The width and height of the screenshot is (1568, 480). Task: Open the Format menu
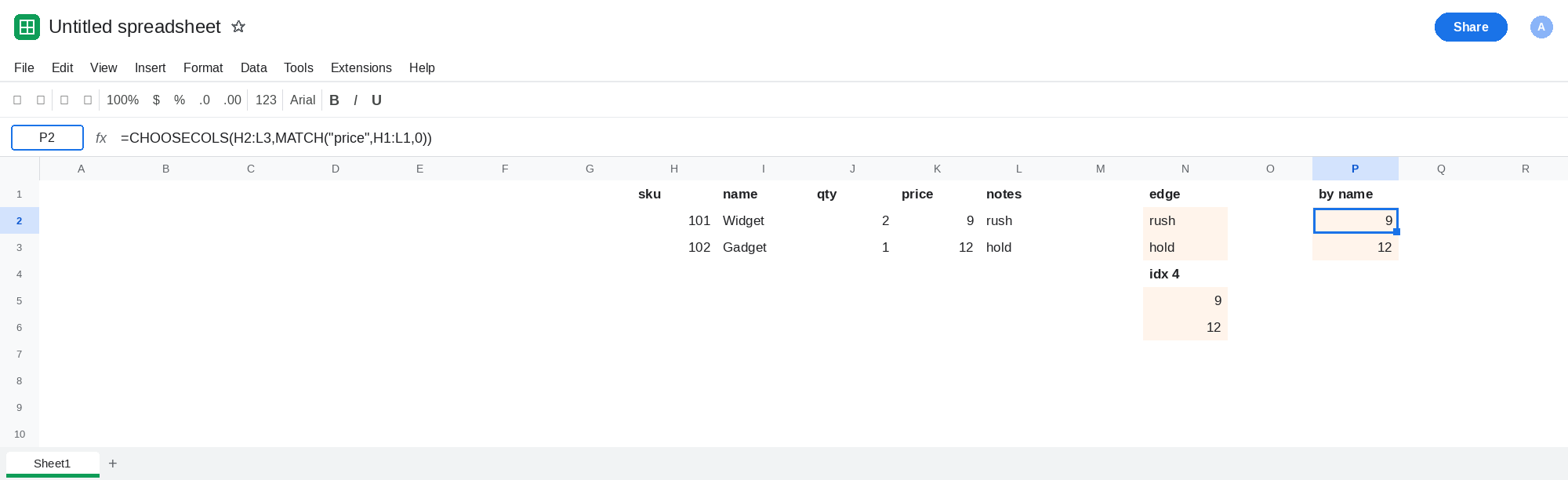pos(203,67)
